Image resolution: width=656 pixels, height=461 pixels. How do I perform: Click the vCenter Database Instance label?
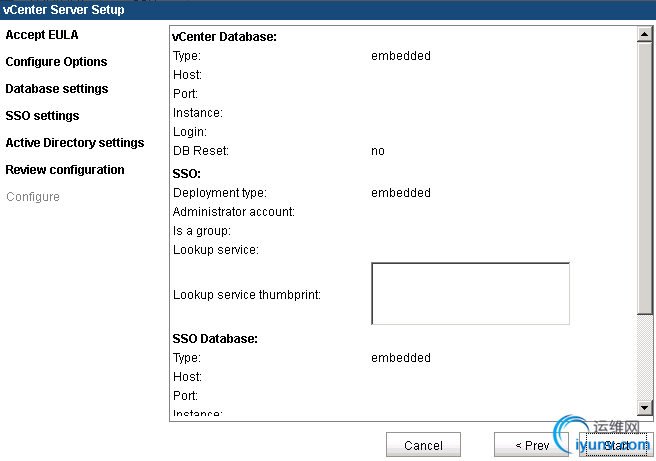pyautogui.click(x=198, y=113)
